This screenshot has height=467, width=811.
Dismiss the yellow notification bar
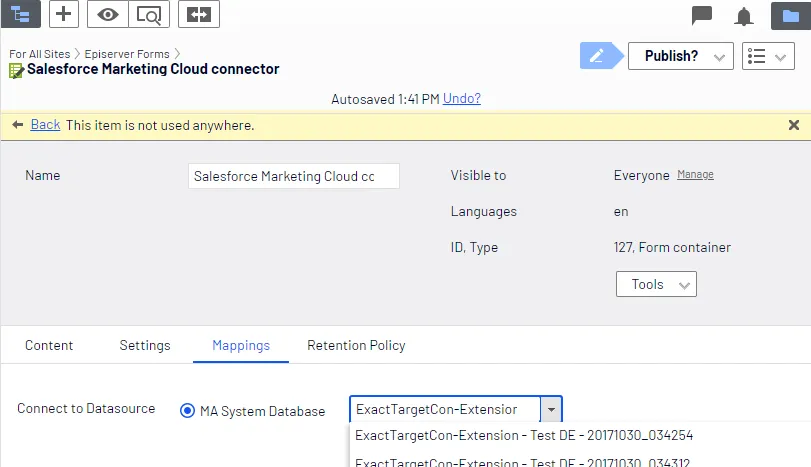point(793,125)
